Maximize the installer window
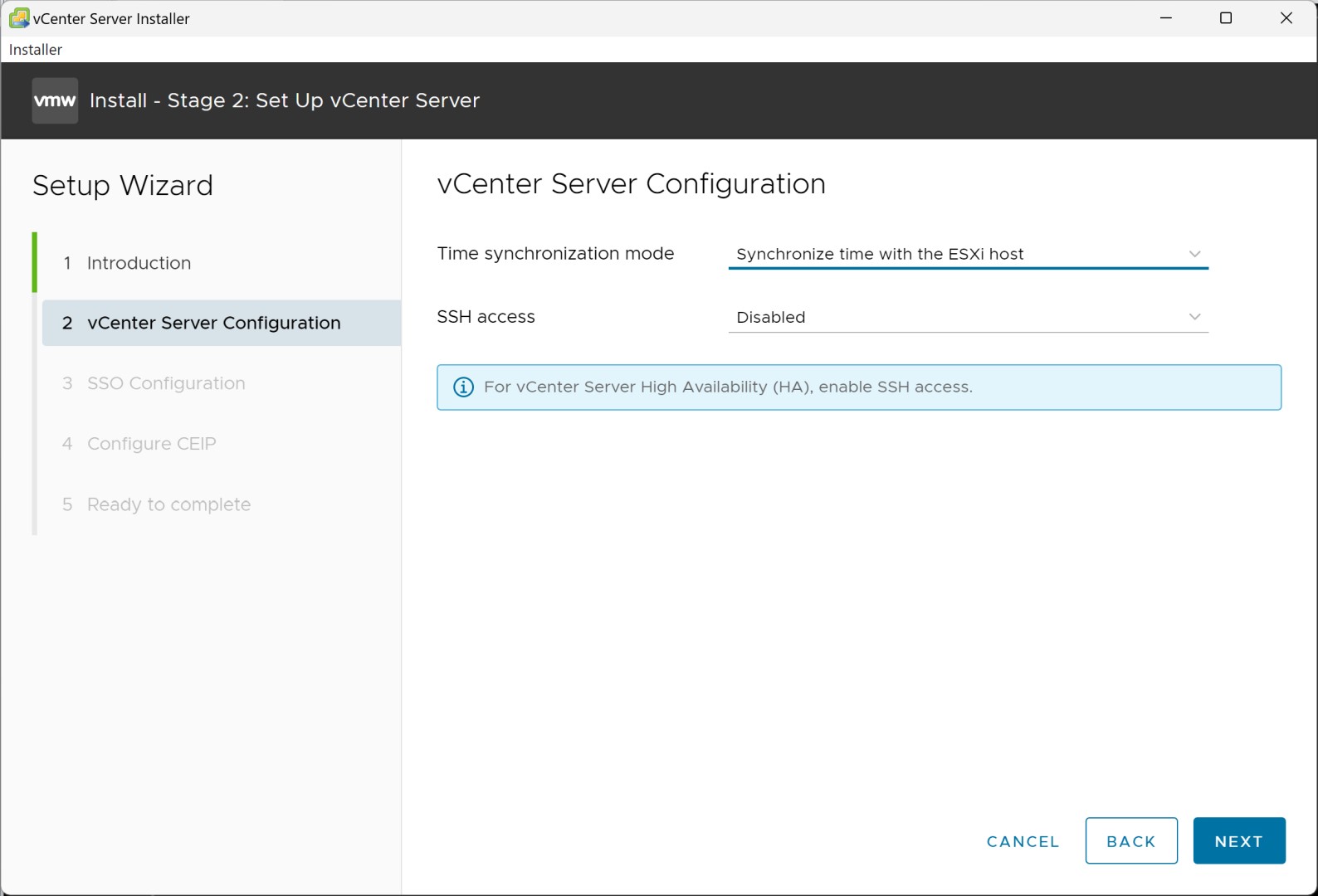The image size is (1318, 896). [x=1226, y=17]
